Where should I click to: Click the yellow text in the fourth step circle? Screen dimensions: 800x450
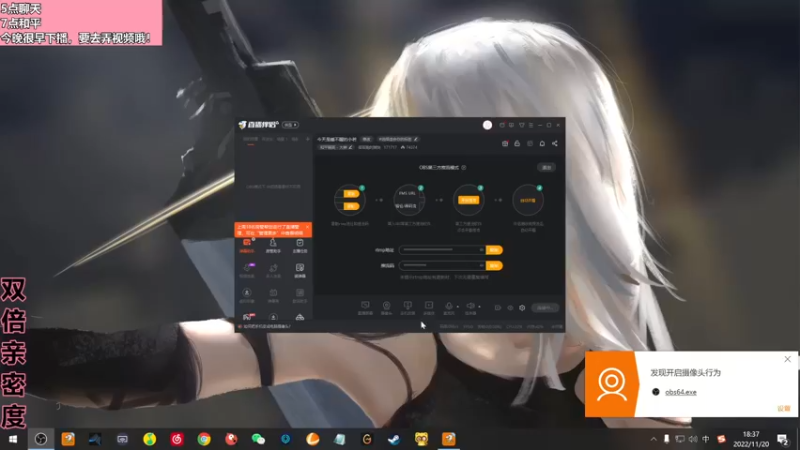coord(528,201)
